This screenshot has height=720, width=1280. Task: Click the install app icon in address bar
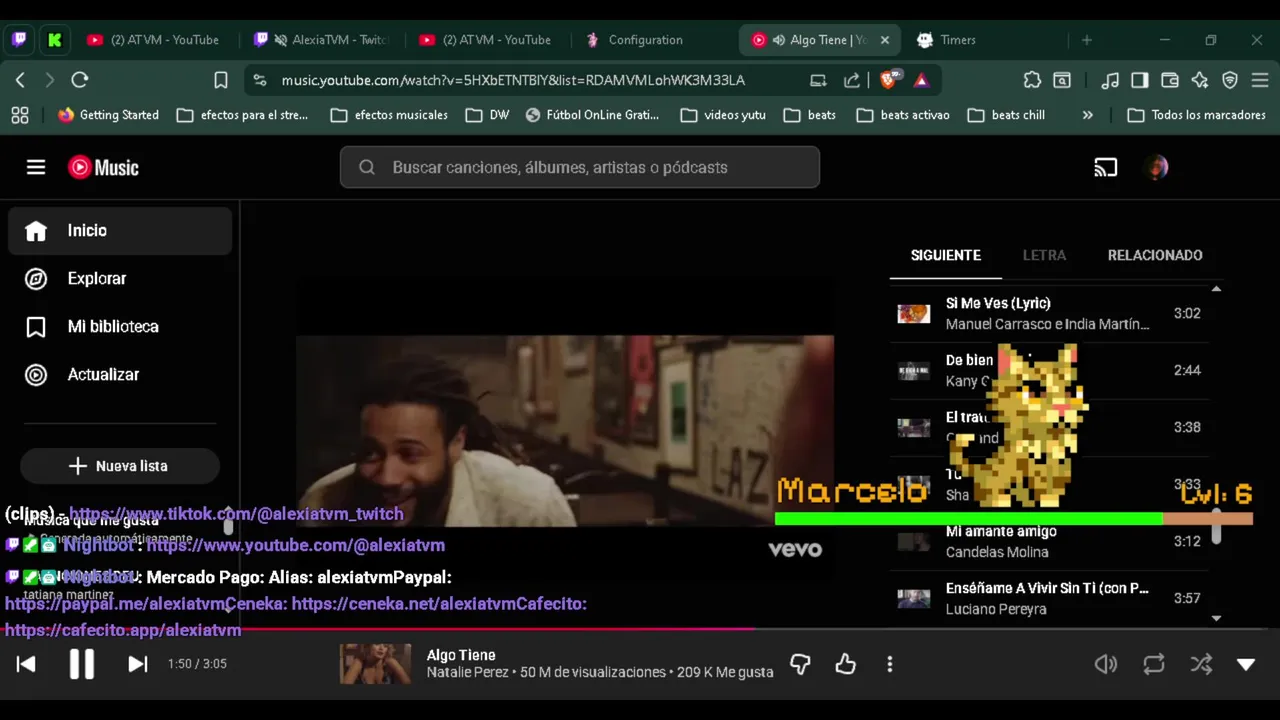click(818, 80)
